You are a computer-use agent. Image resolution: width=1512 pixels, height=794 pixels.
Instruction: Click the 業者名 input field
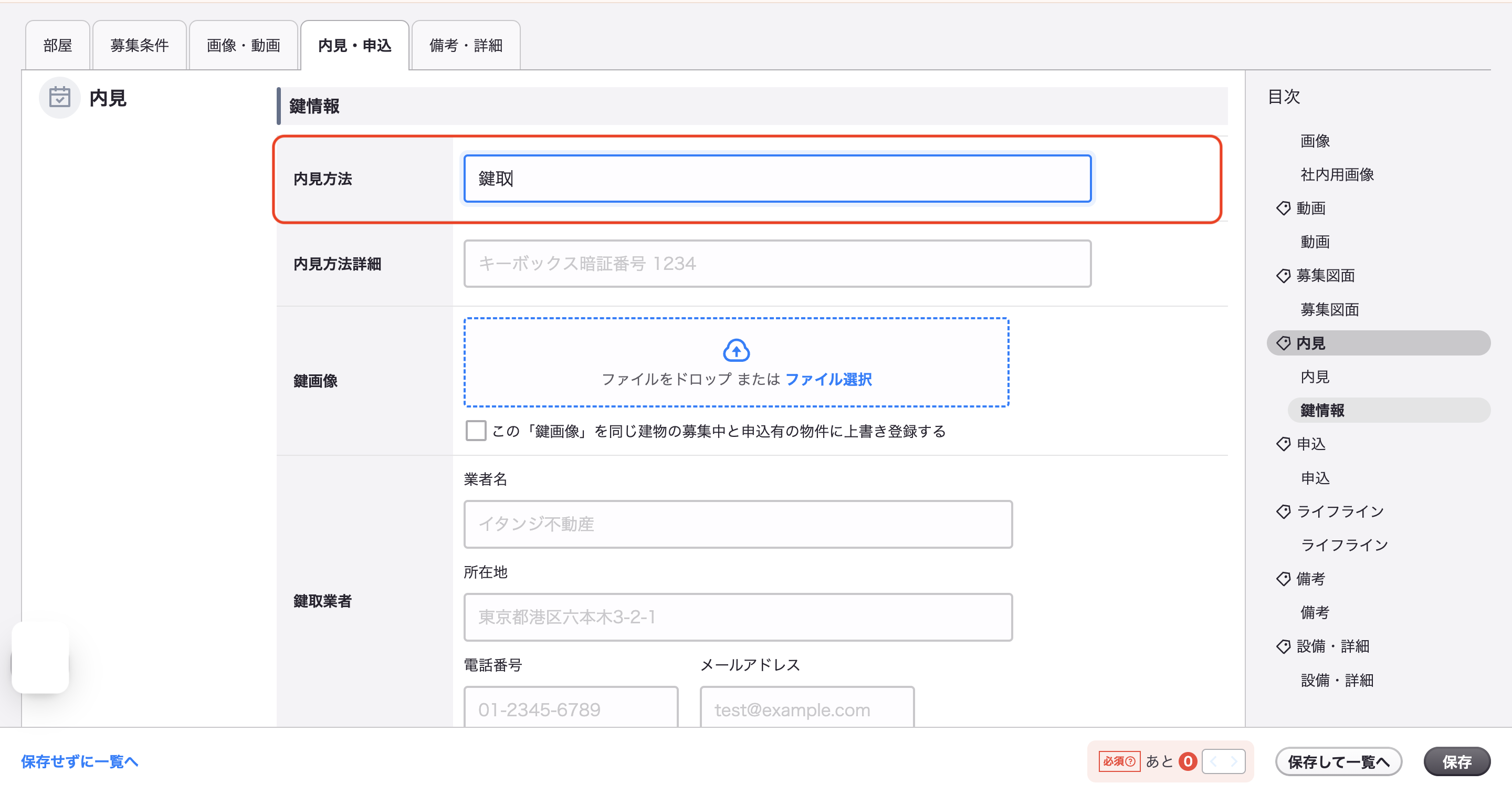coord(738,525)
